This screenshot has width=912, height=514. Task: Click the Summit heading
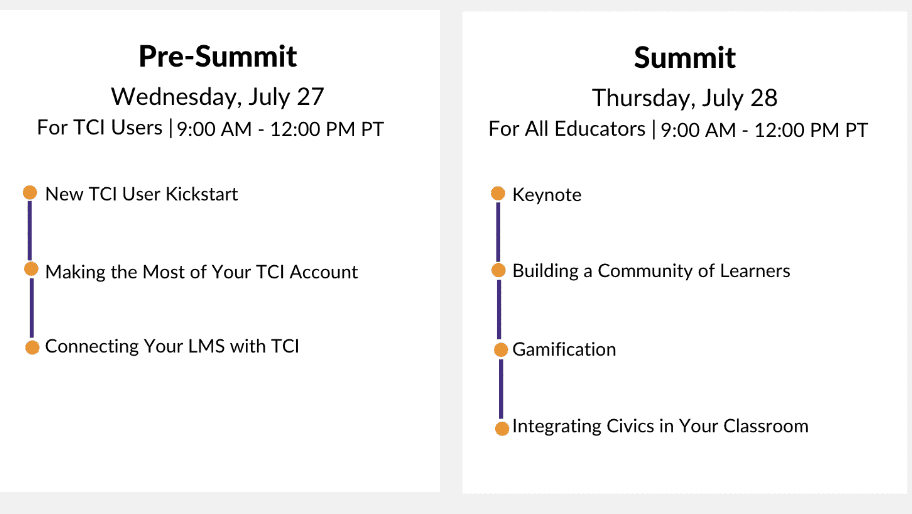685,58
